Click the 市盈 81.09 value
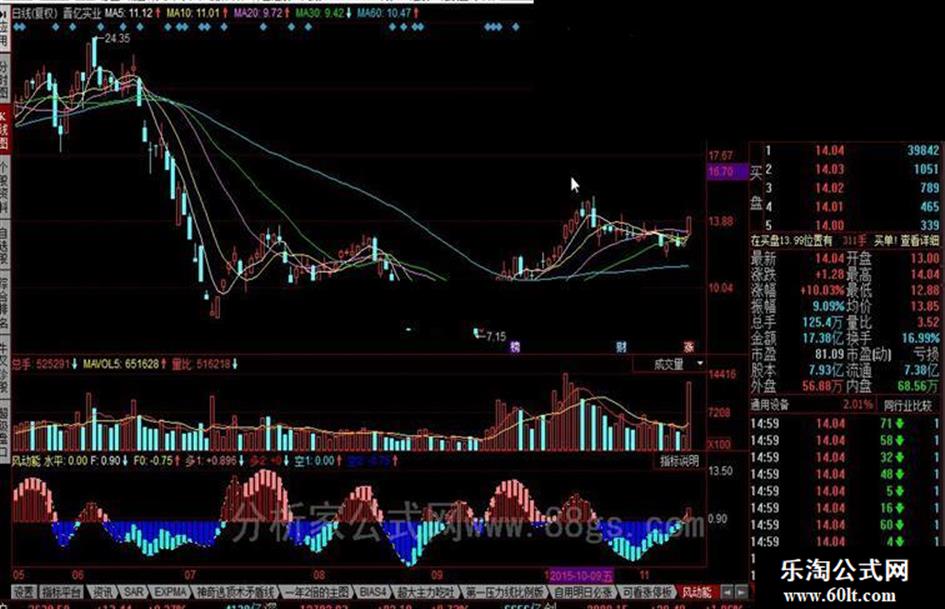This screenshot has height=609, width=945. [830, 354]
